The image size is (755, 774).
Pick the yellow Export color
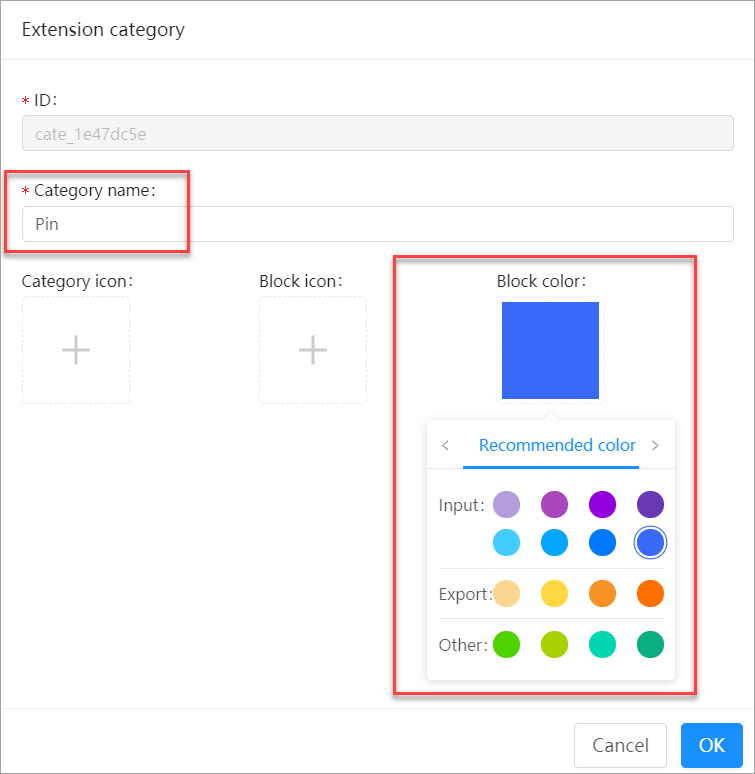click(554, 594)
